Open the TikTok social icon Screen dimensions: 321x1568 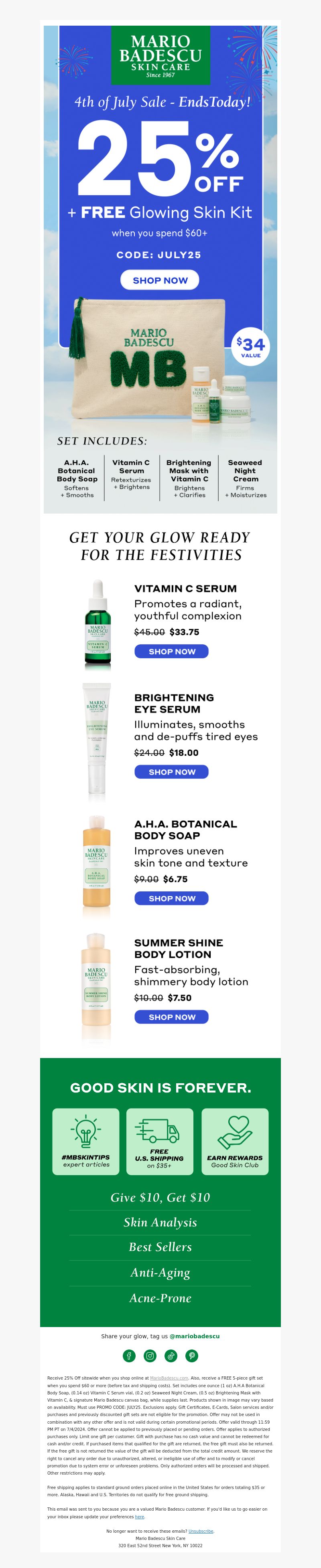171,1356
